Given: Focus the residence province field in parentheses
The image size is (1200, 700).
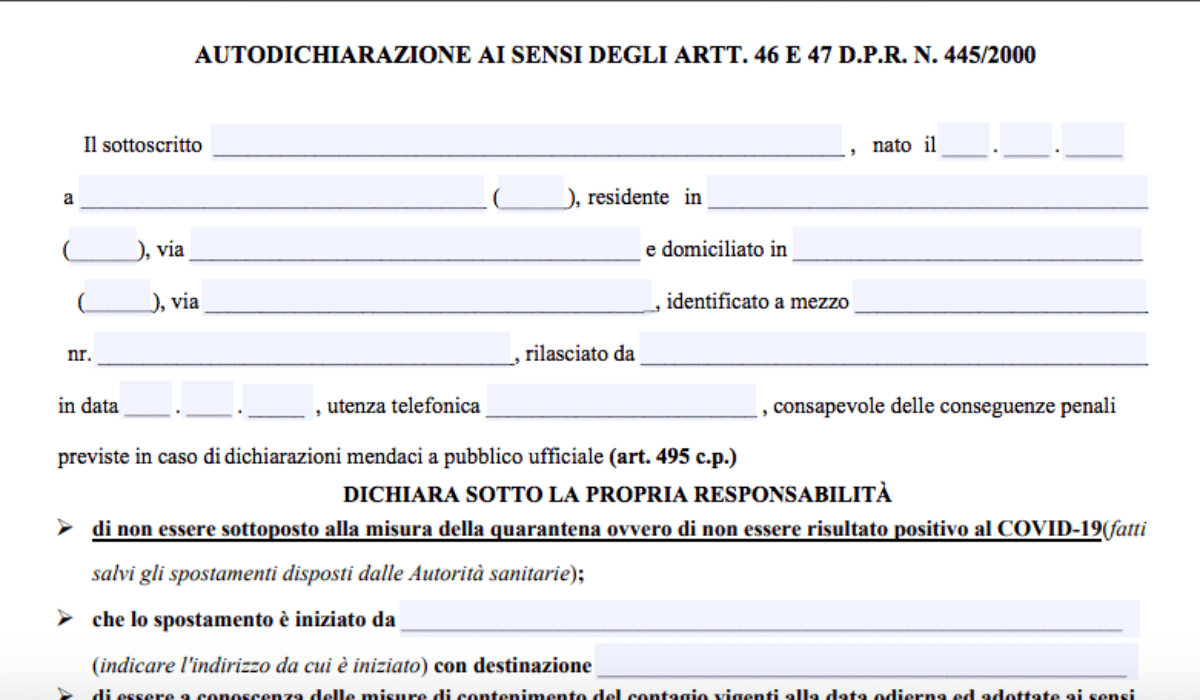Looking at the screenshot, I should 103,246.
